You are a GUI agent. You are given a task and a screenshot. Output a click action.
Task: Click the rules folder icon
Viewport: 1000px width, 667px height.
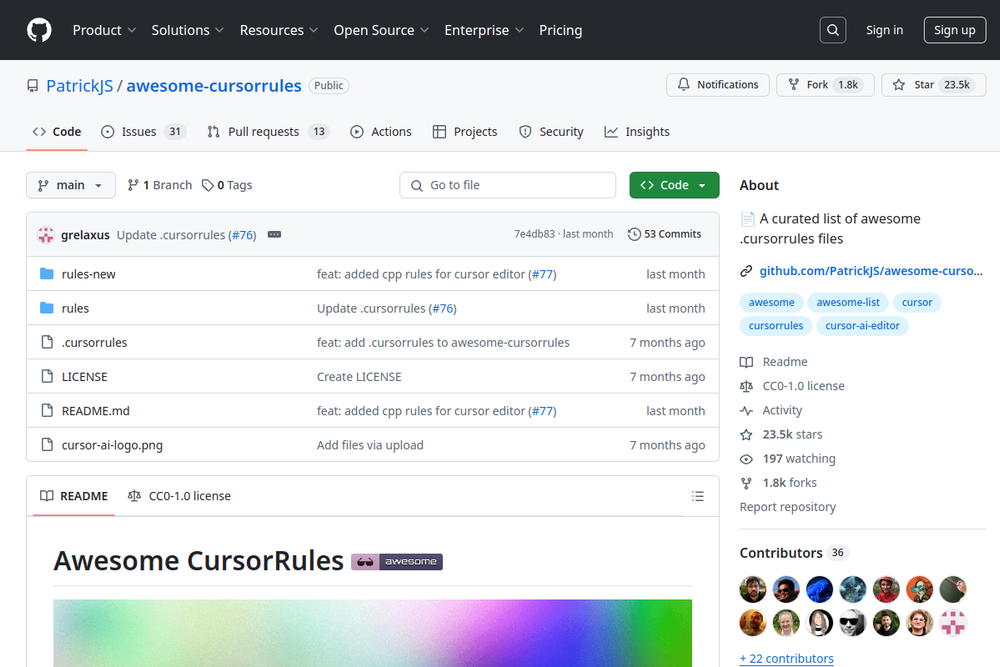pos(47,308)
